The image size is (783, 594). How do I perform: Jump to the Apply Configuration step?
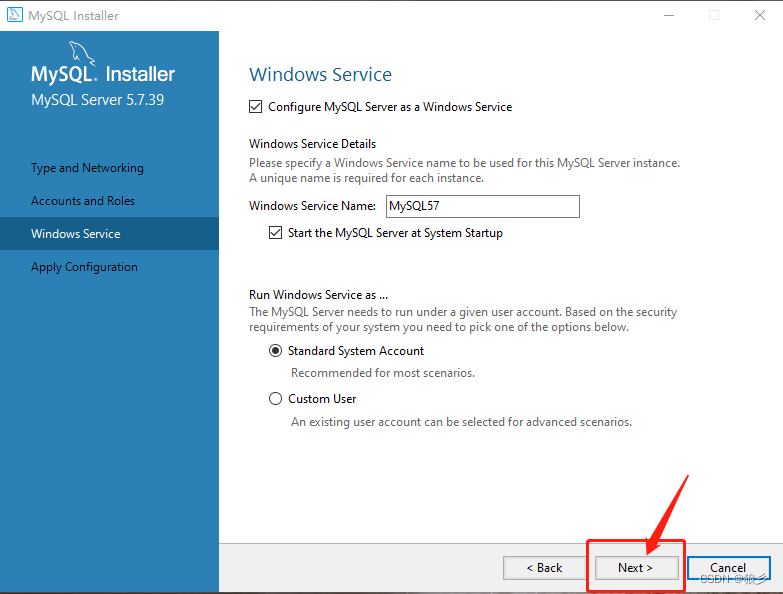coord(84,267)
